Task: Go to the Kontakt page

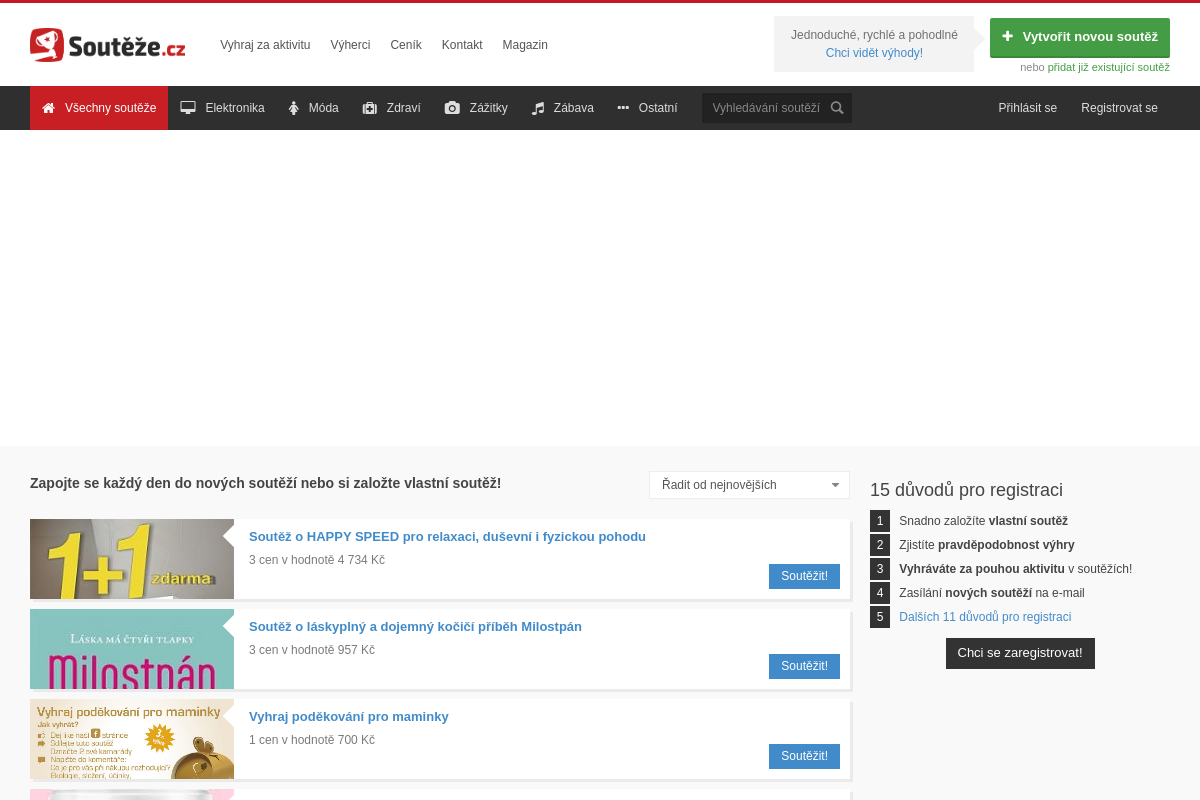Action: 462,45
